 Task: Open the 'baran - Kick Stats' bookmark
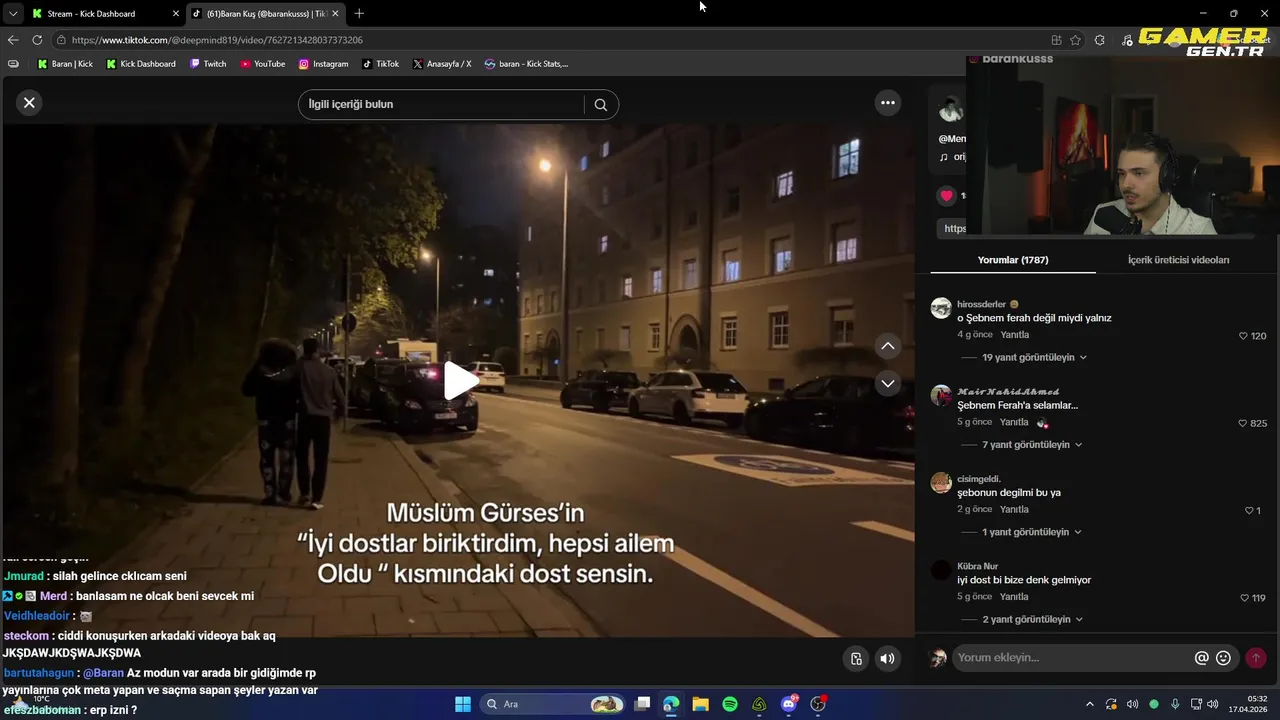526,64
